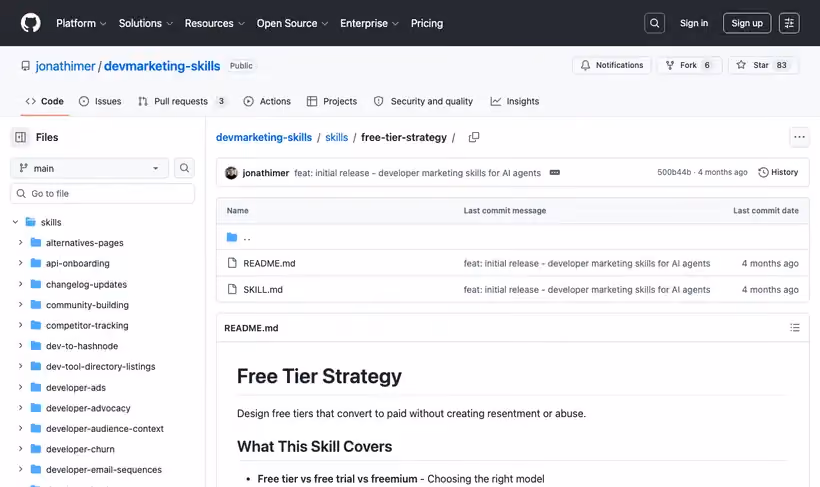Open the Projects tab

tap(332, 101)
